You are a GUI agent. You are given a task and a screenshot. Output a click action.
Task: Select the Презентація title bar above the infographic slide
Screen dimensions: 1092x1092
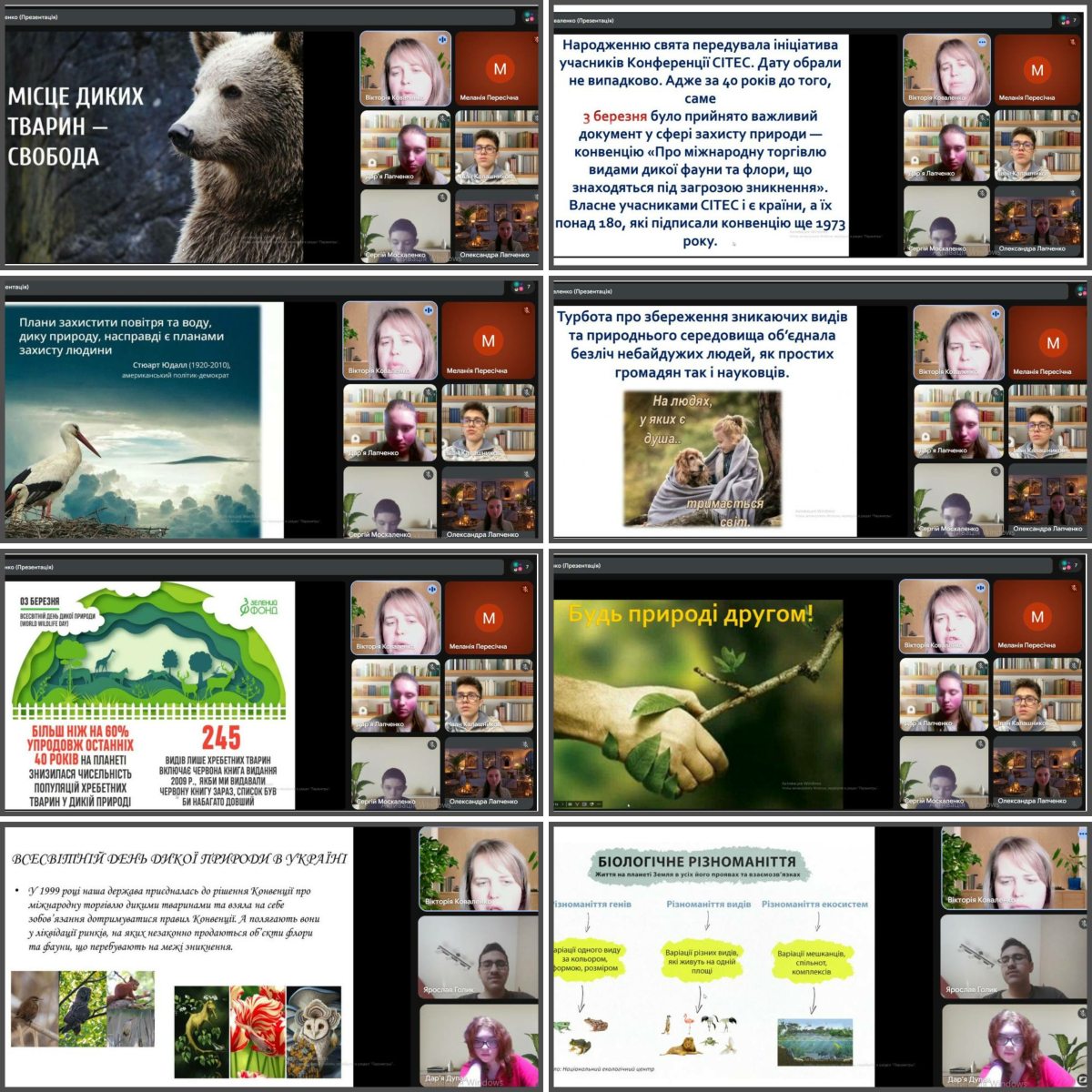pos(255,567)
